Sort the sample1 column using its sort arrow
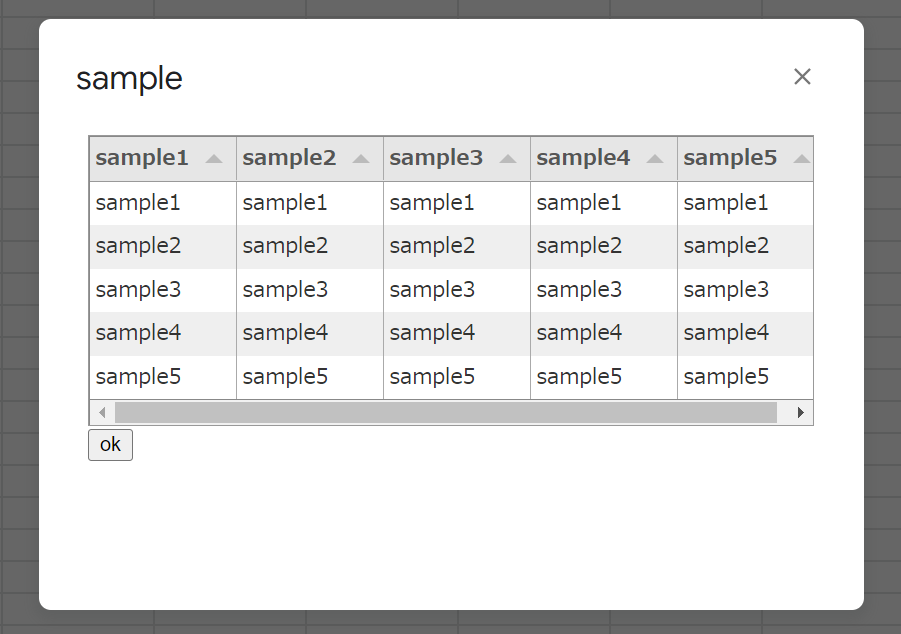The width and height of the screenshot is (901, 634). point(214,158)
